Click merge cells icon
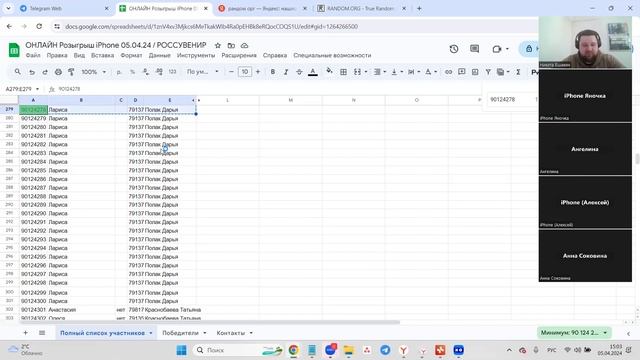 tap(358, 72)
